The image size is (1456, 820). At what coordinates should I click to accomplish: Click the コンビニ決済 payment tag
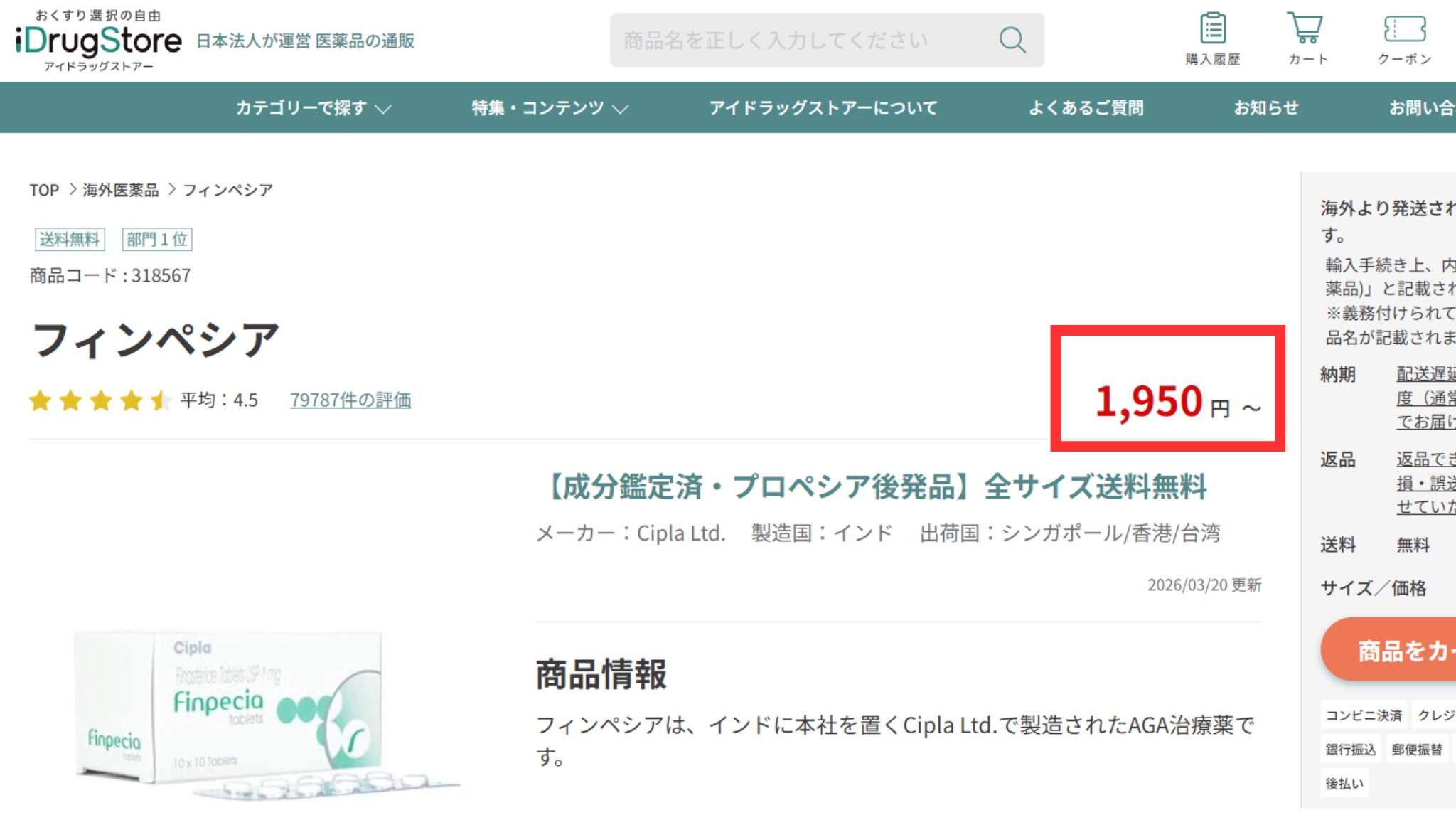click(x=1363, y=715)
